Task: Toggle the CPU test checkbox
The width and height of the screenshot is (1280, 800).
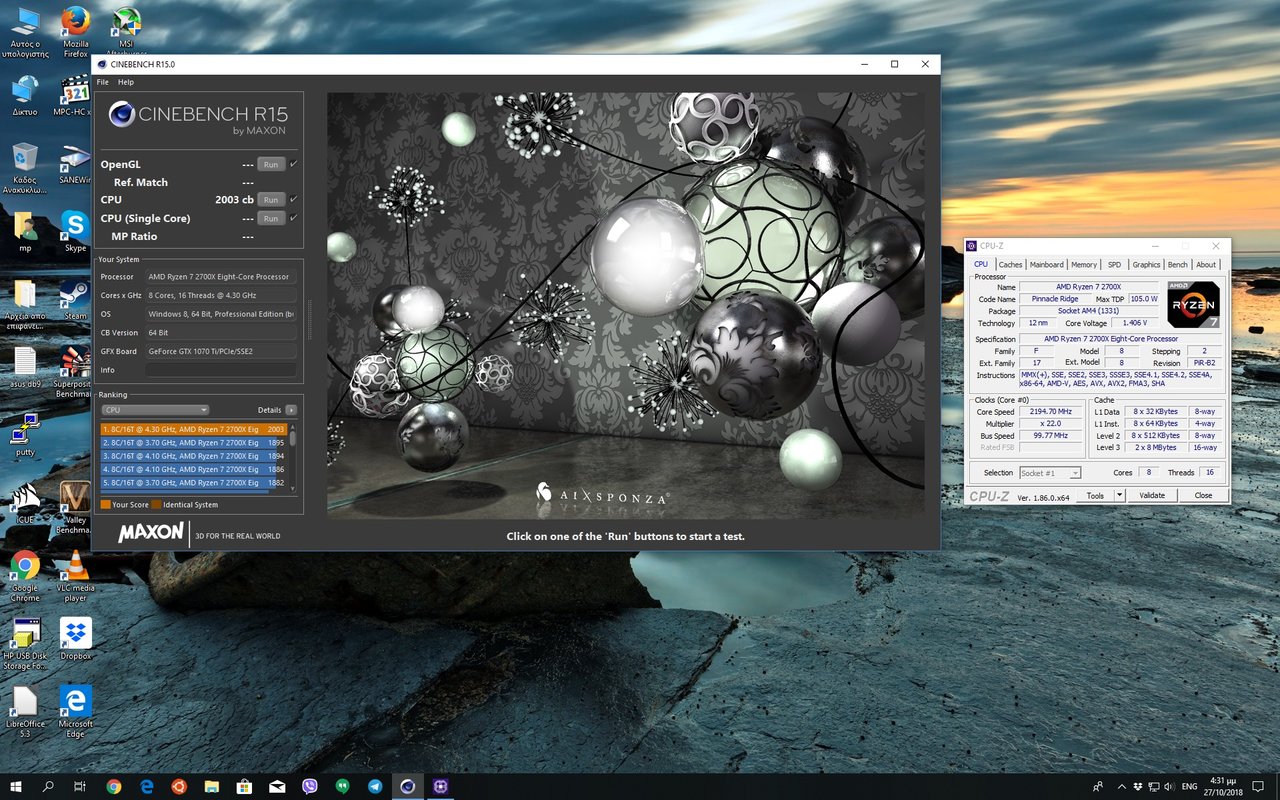Action: tap(293, 199)
